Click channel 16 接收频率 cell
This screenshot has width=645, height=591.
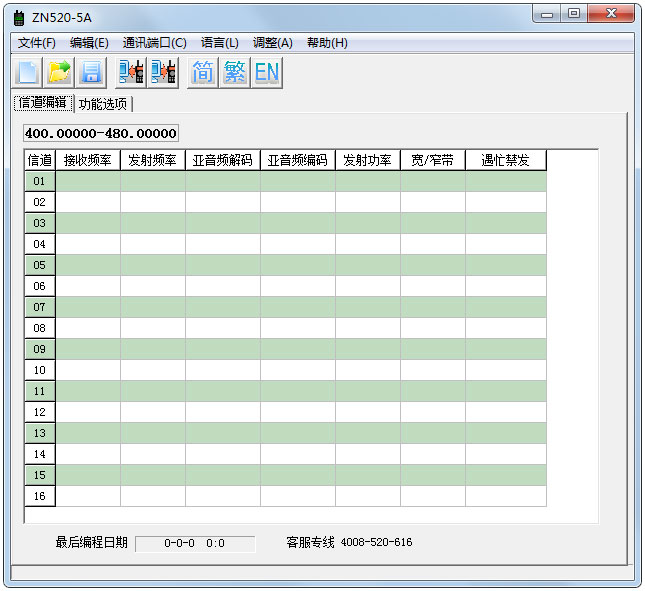click(x=88, y=496)
